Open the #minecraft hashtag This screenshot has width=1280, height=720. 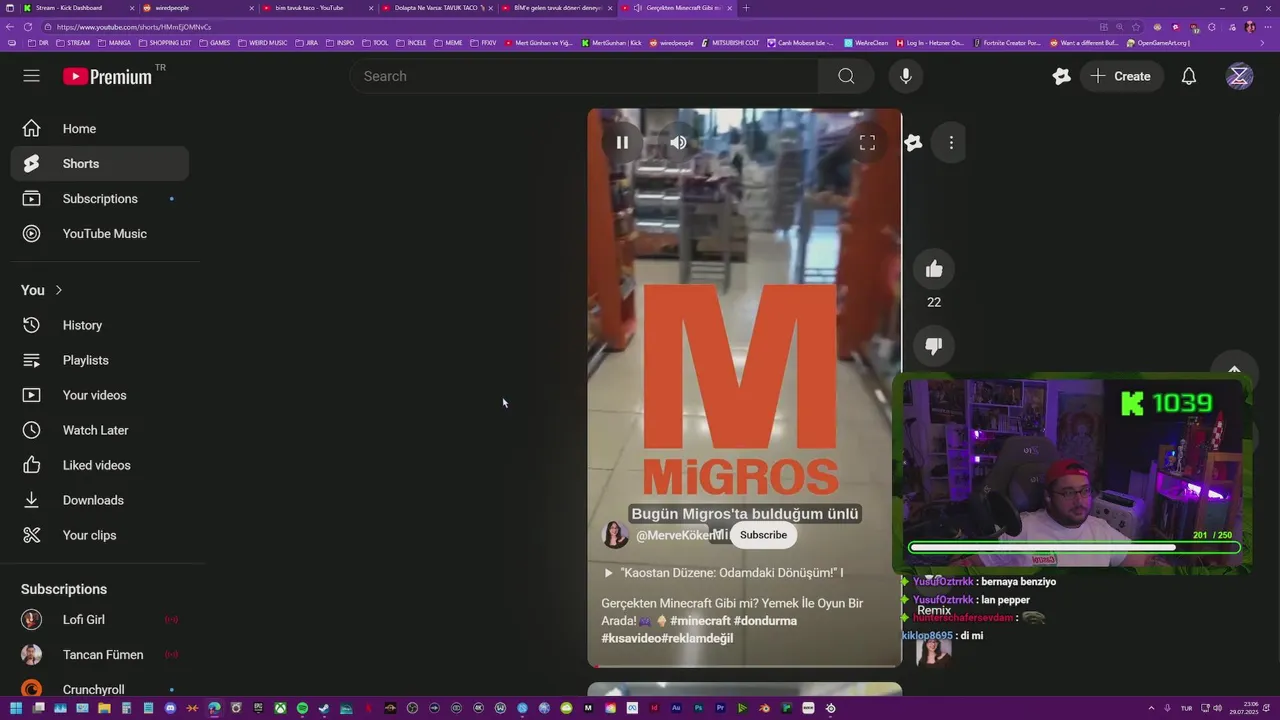(700, 621)
